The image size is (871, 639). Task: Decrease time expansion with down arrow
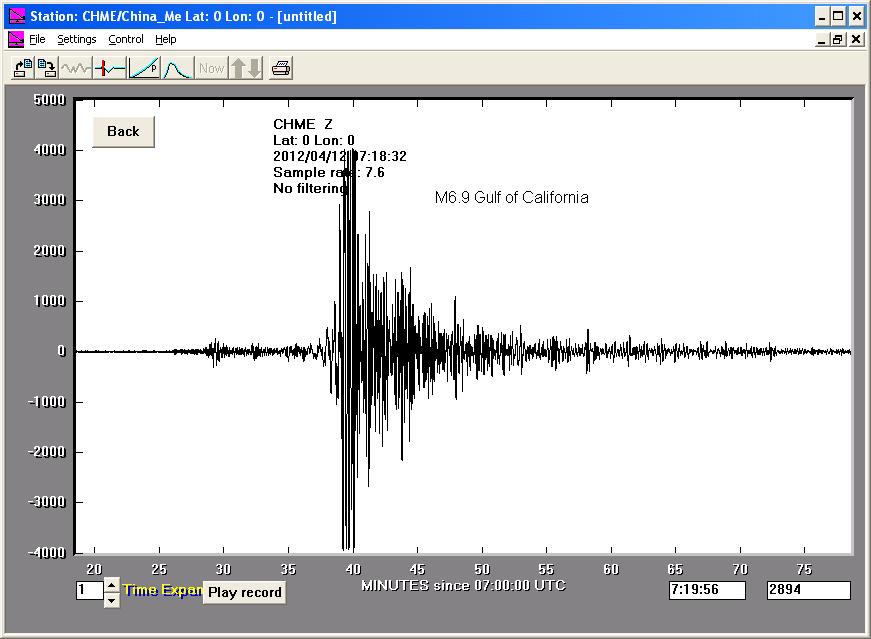pos(111,599)
